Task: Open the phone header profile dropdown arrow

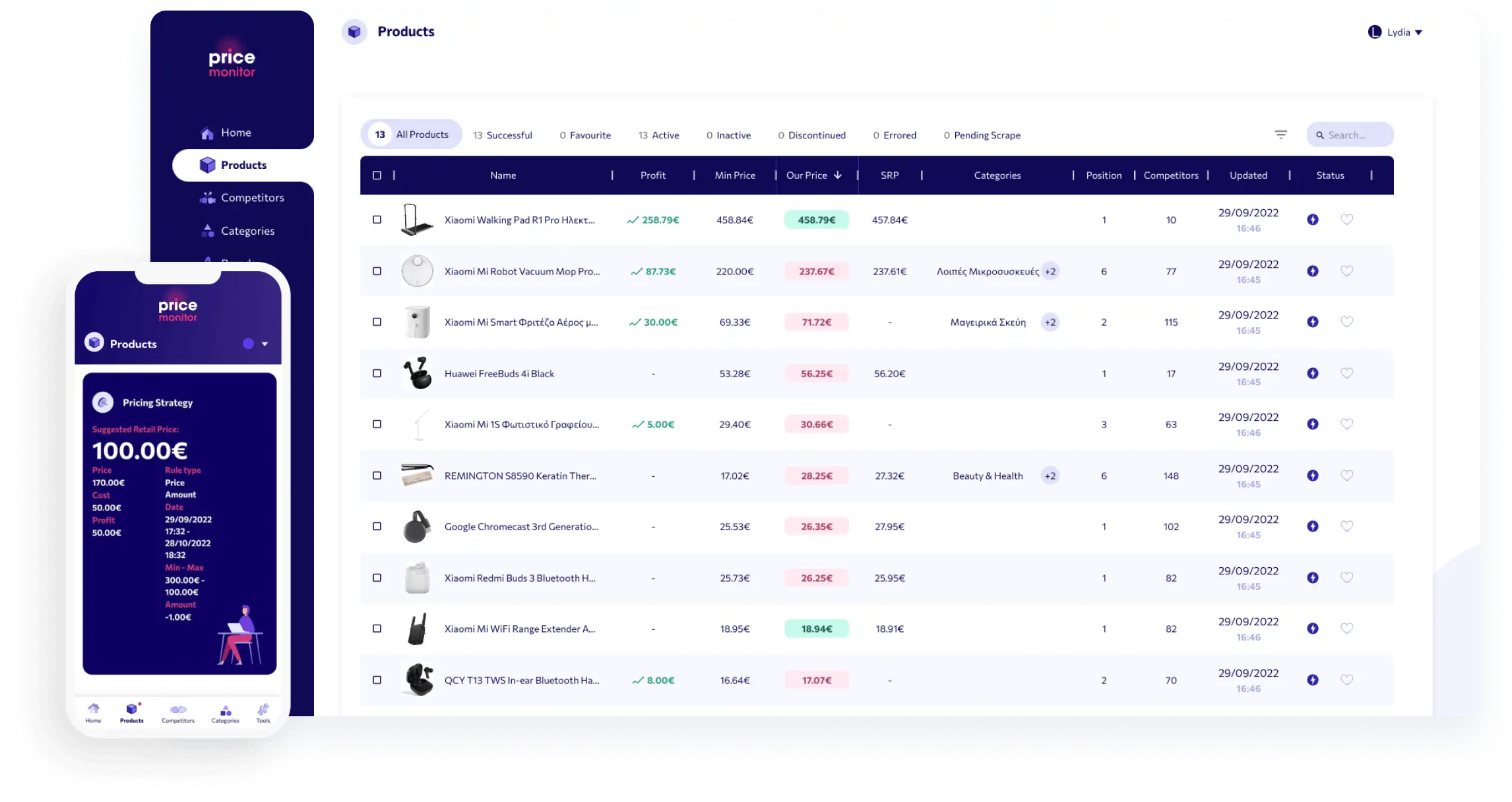Action: pos(265,344)
